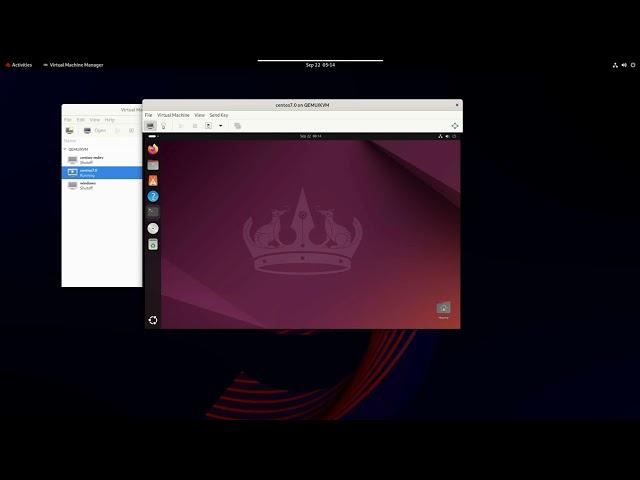Viewport: 640px width, 480px height.
Task: Click the Open button in VM Manager
Action: point(94,130)
